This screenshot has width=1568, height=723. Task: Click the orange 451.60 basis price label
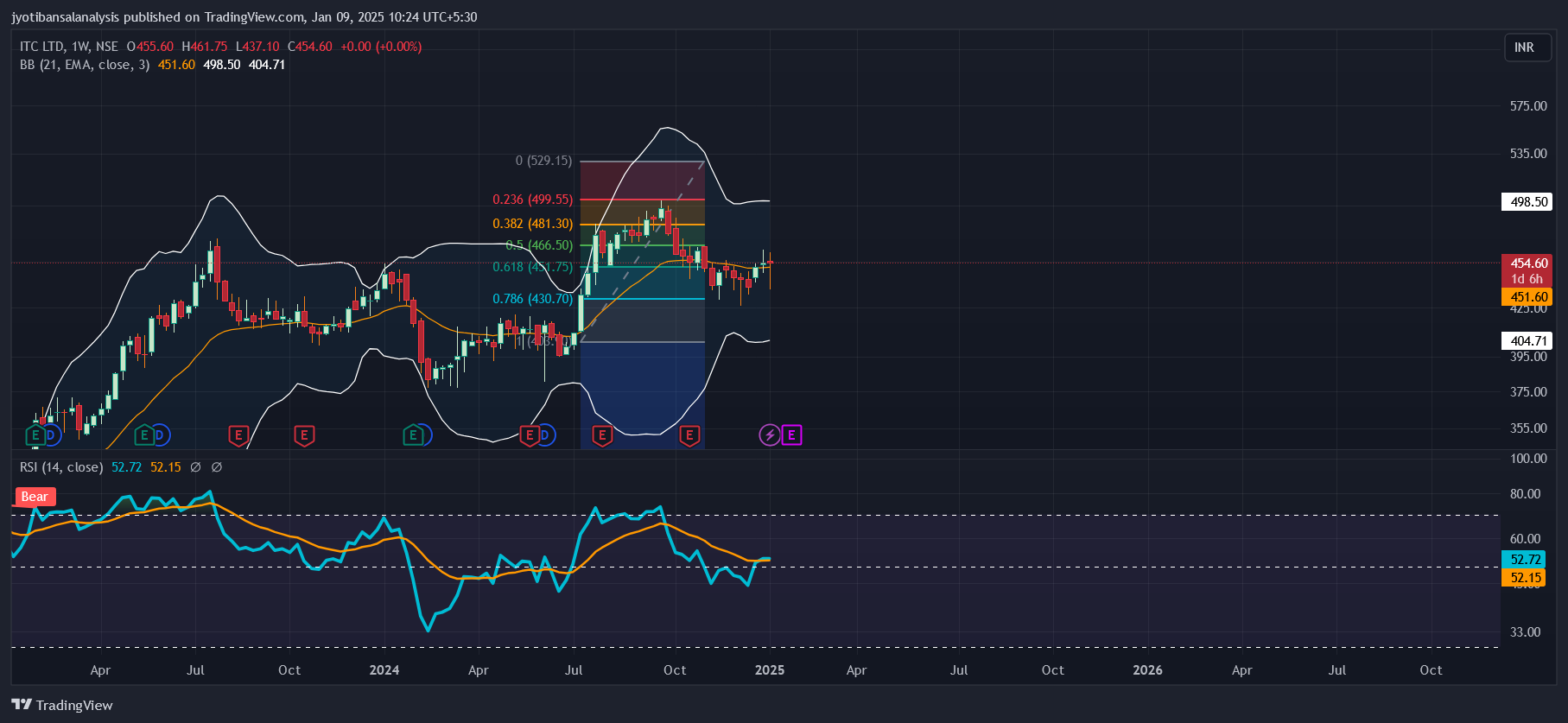tap(1527, 297)
